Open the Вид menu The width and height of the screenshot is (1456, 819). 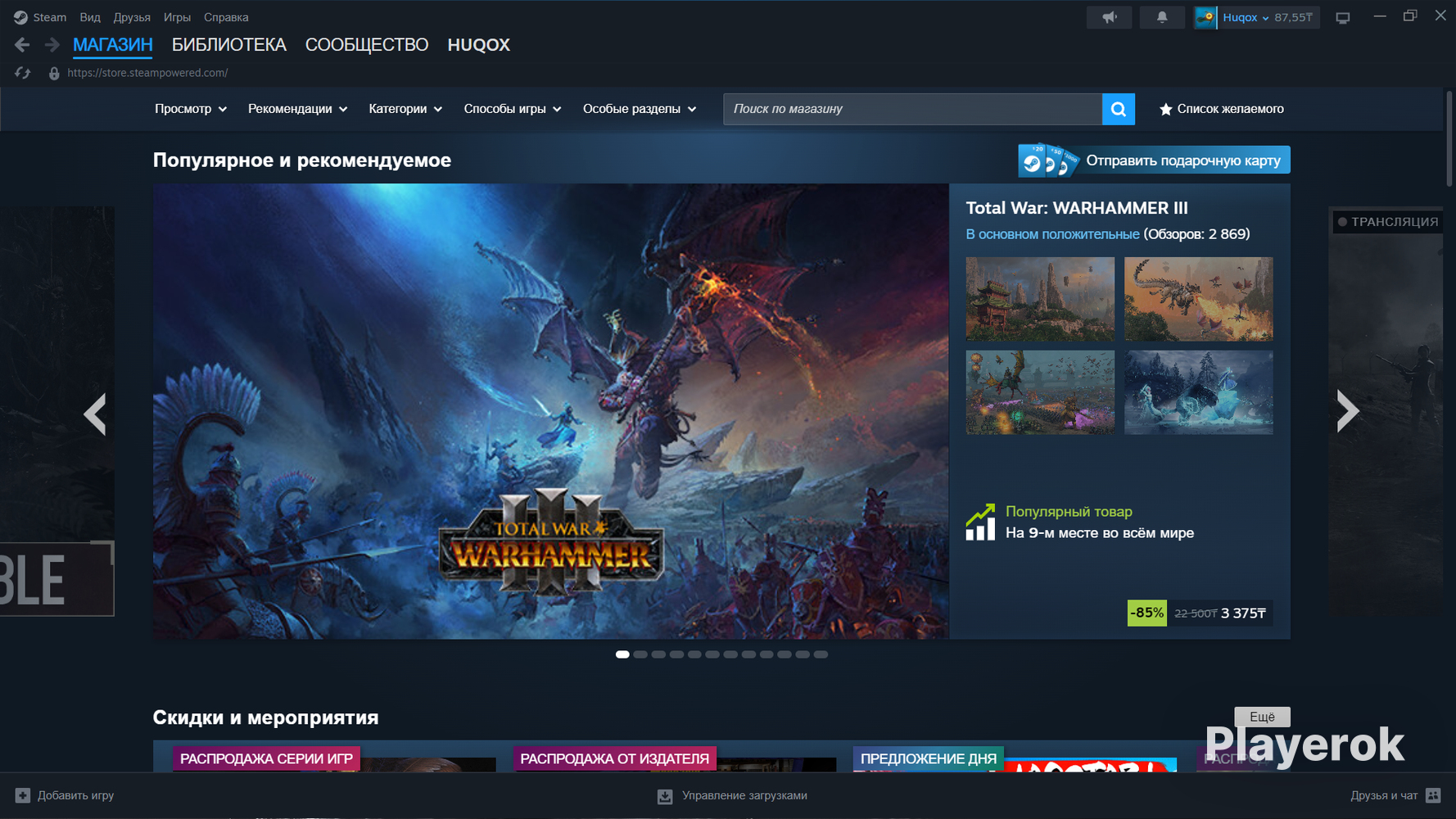click(x=90, y=17)
